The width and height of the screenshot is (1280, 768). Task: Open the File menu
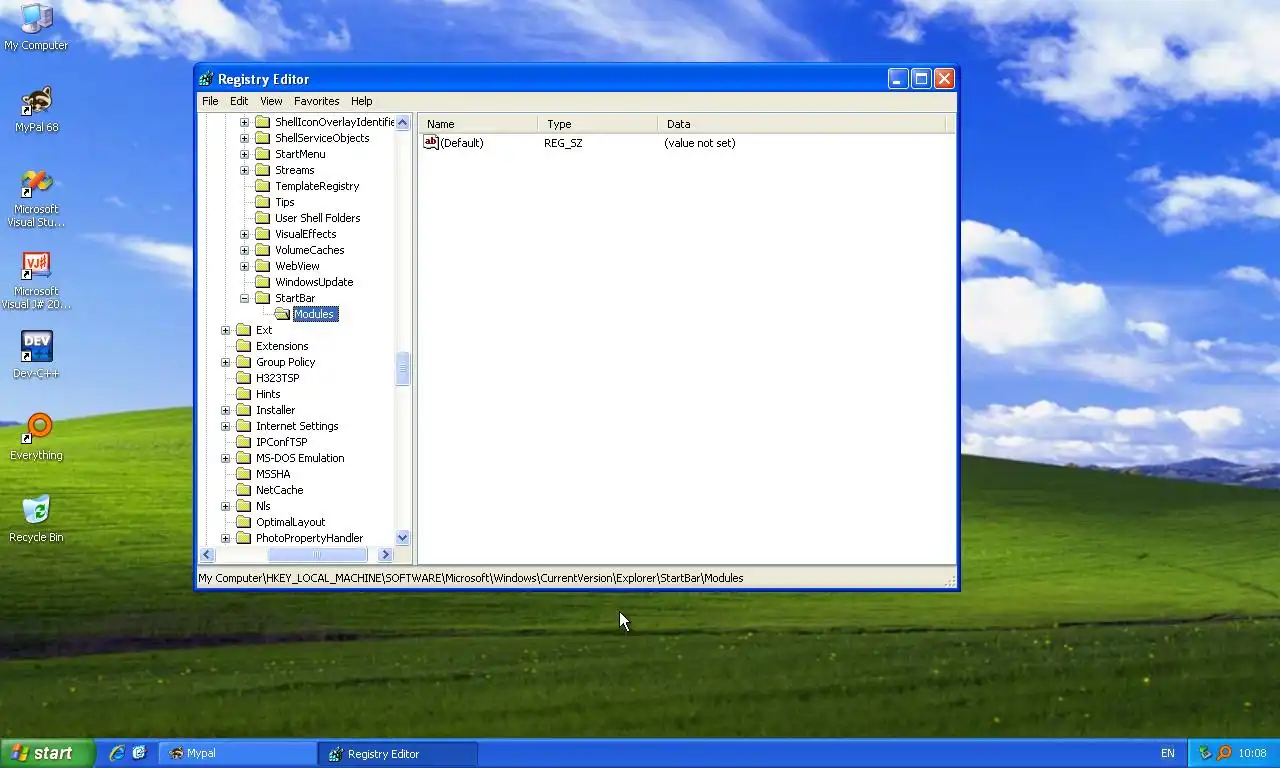pyautogui.click(x=210, y=101)
